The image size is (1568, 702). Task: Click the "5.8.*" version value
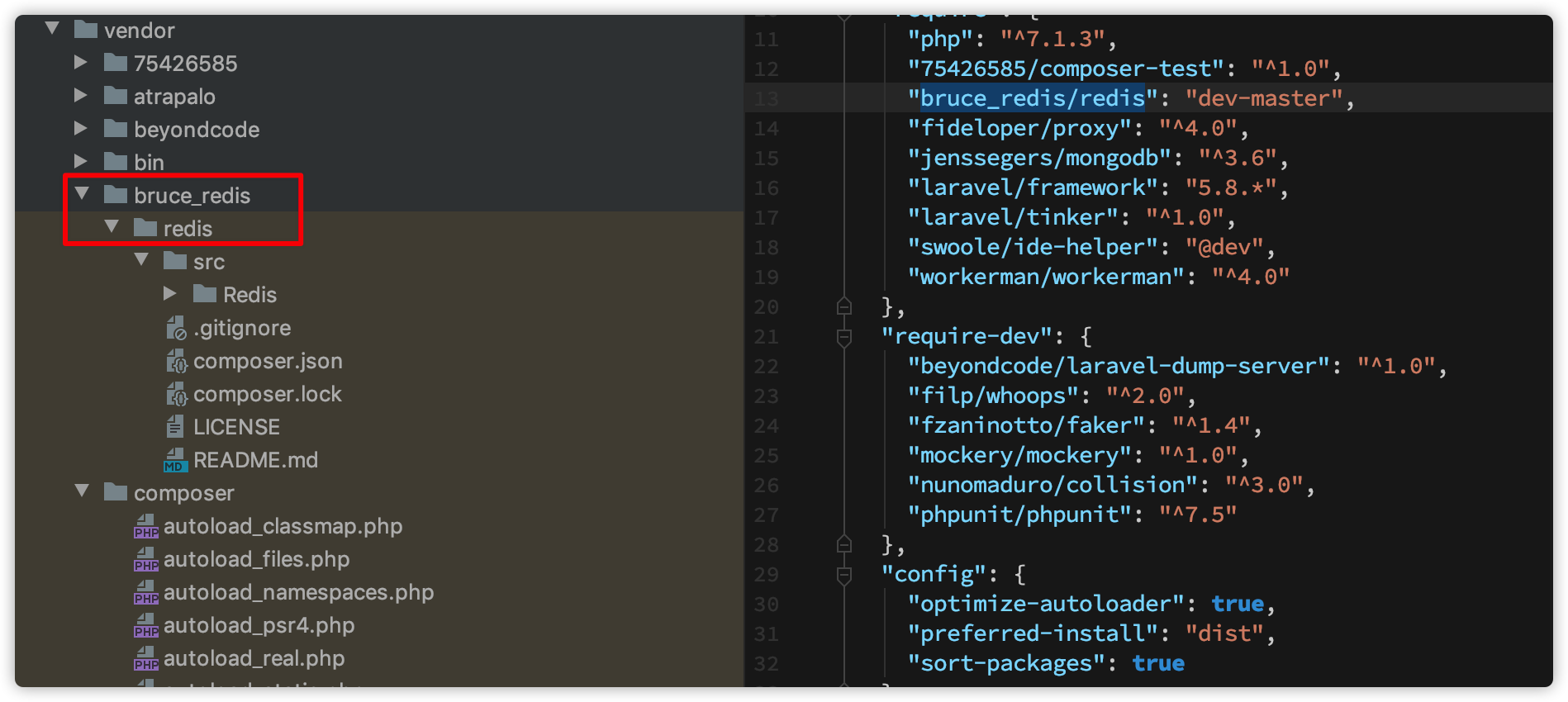tap(1230, 187)
